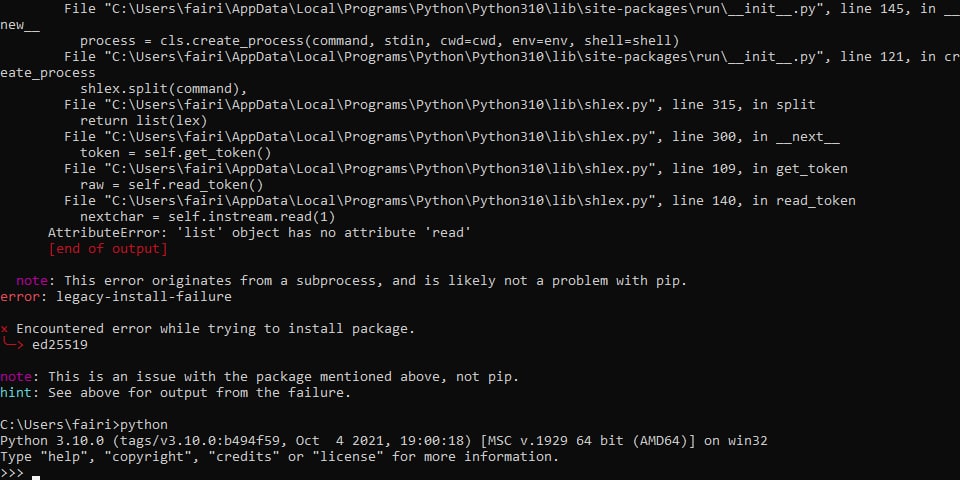This screenshot has height=480, width=960.
Task: Click the purple 'note' label about subprocess
Action: 32,280
